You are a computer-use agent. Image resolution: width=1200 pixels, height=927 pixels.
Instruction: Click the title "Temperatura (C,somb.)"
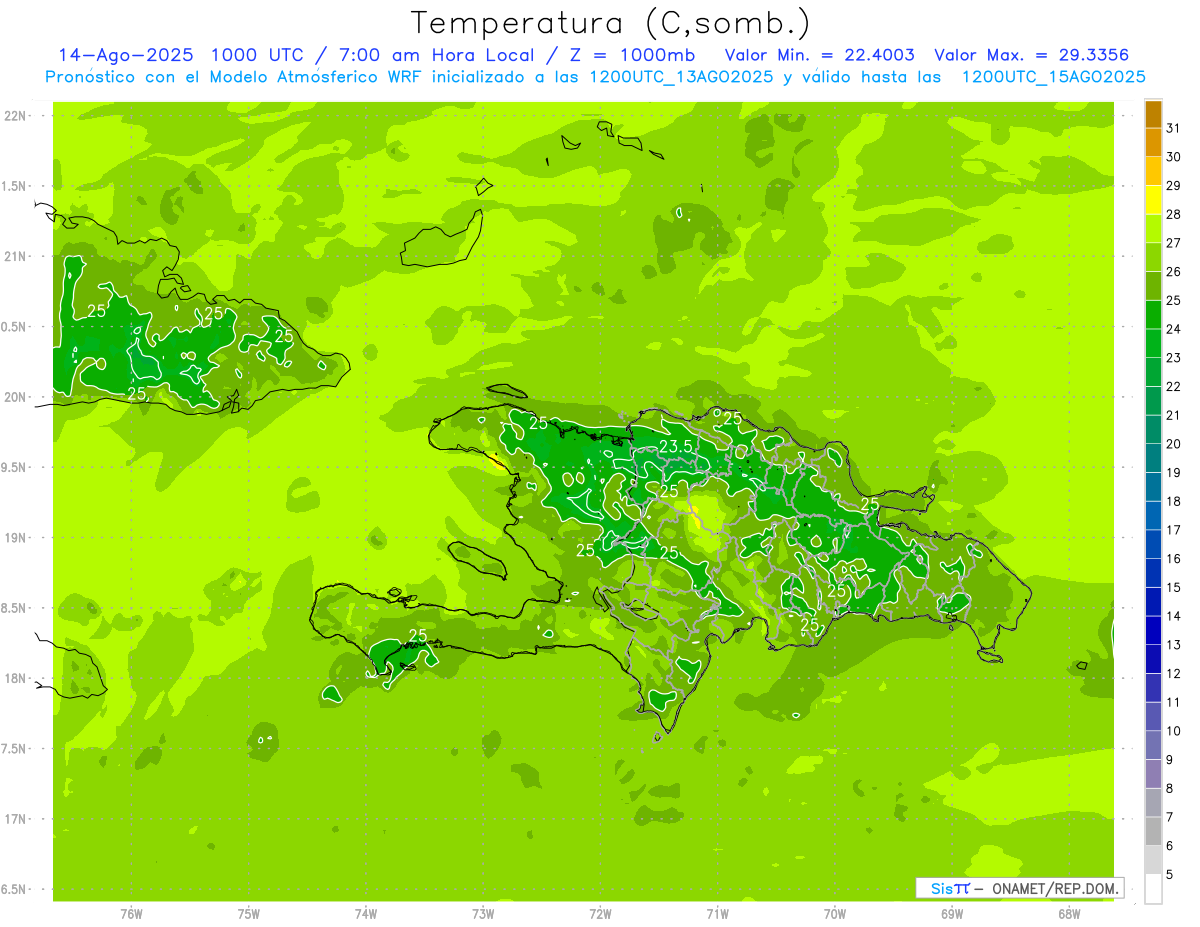click(610, 23)
